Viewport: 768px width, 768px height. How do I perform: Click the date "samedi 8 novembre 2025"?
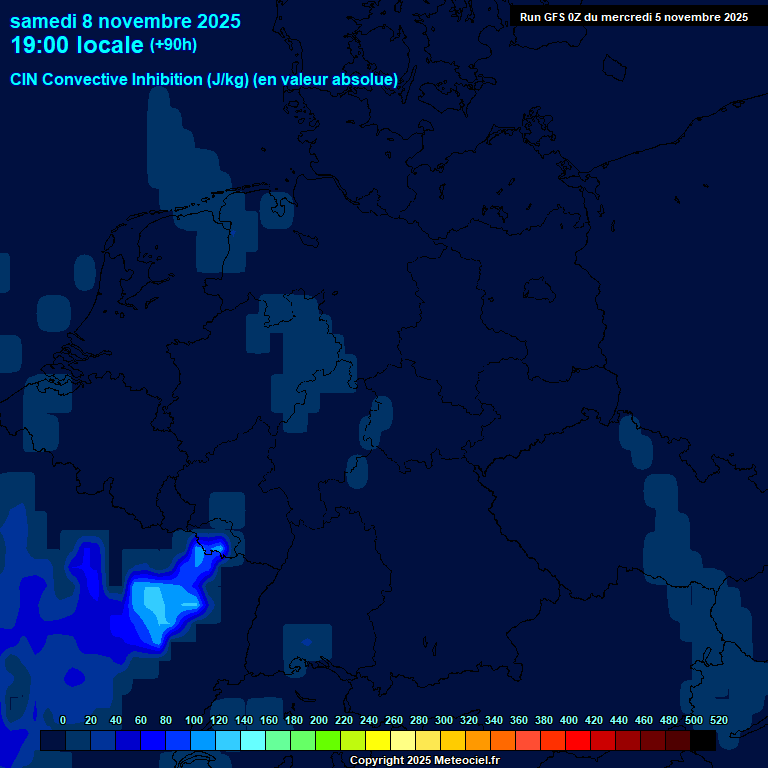pyautogui.click(x=126, y=20)
